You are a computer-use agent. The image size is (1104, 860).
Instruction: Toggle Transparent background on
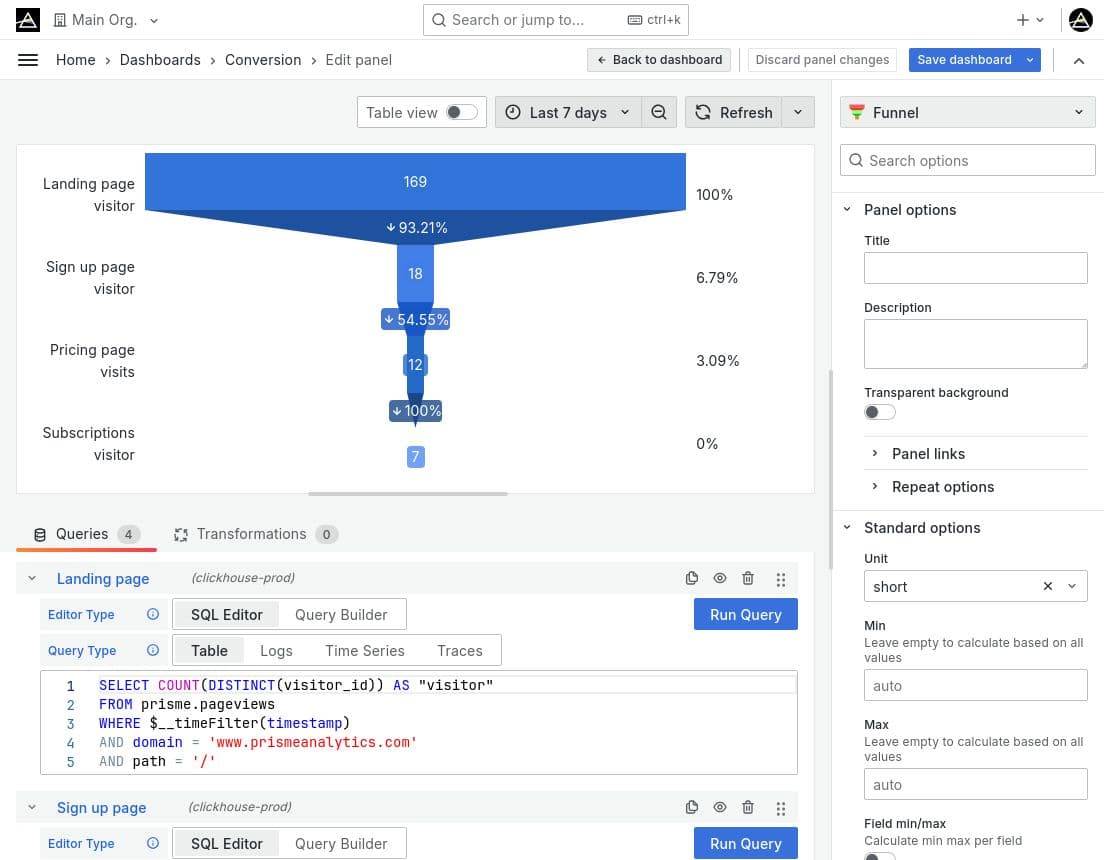[880, 412]
